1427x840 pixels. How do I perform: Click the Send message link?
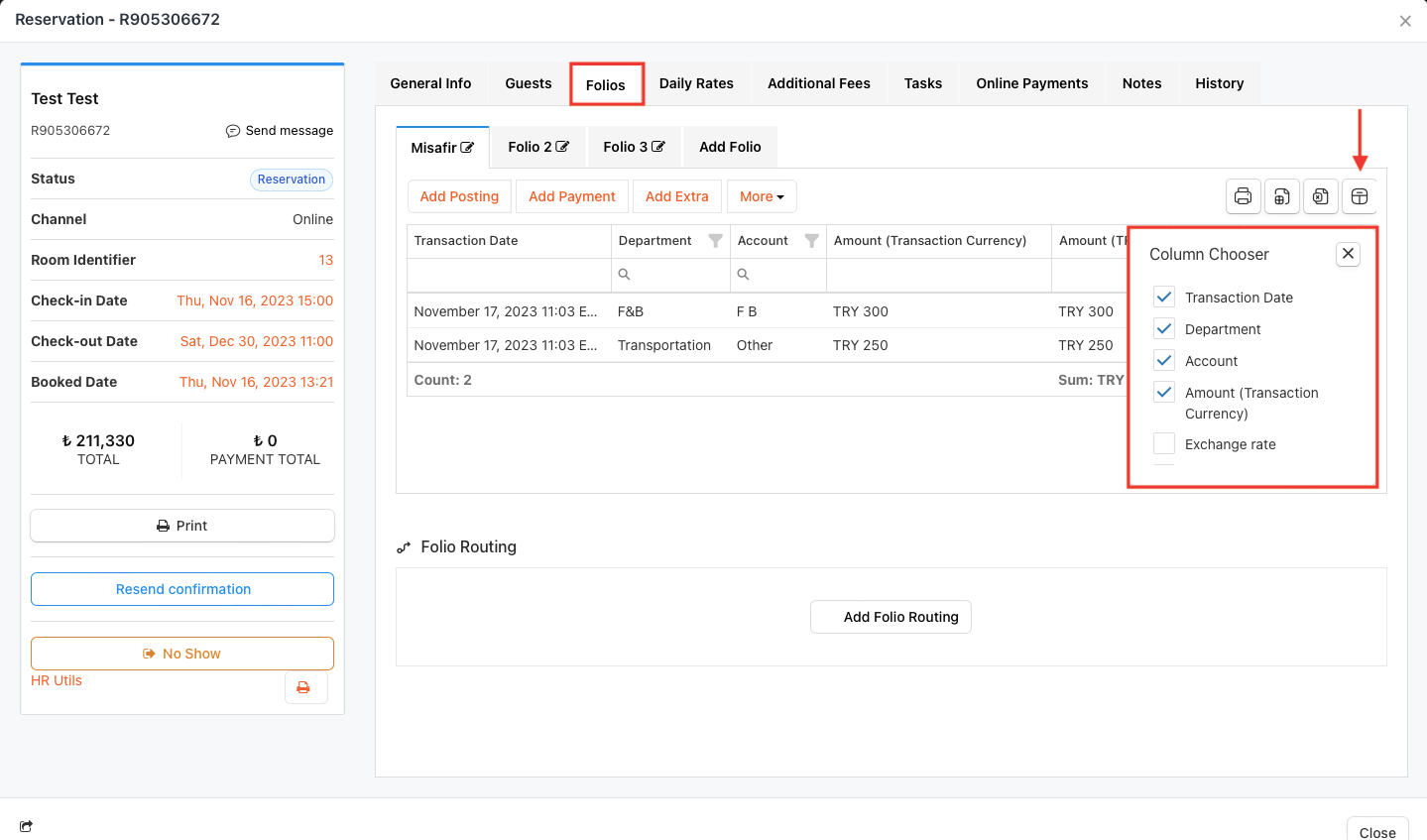(280, 131)
